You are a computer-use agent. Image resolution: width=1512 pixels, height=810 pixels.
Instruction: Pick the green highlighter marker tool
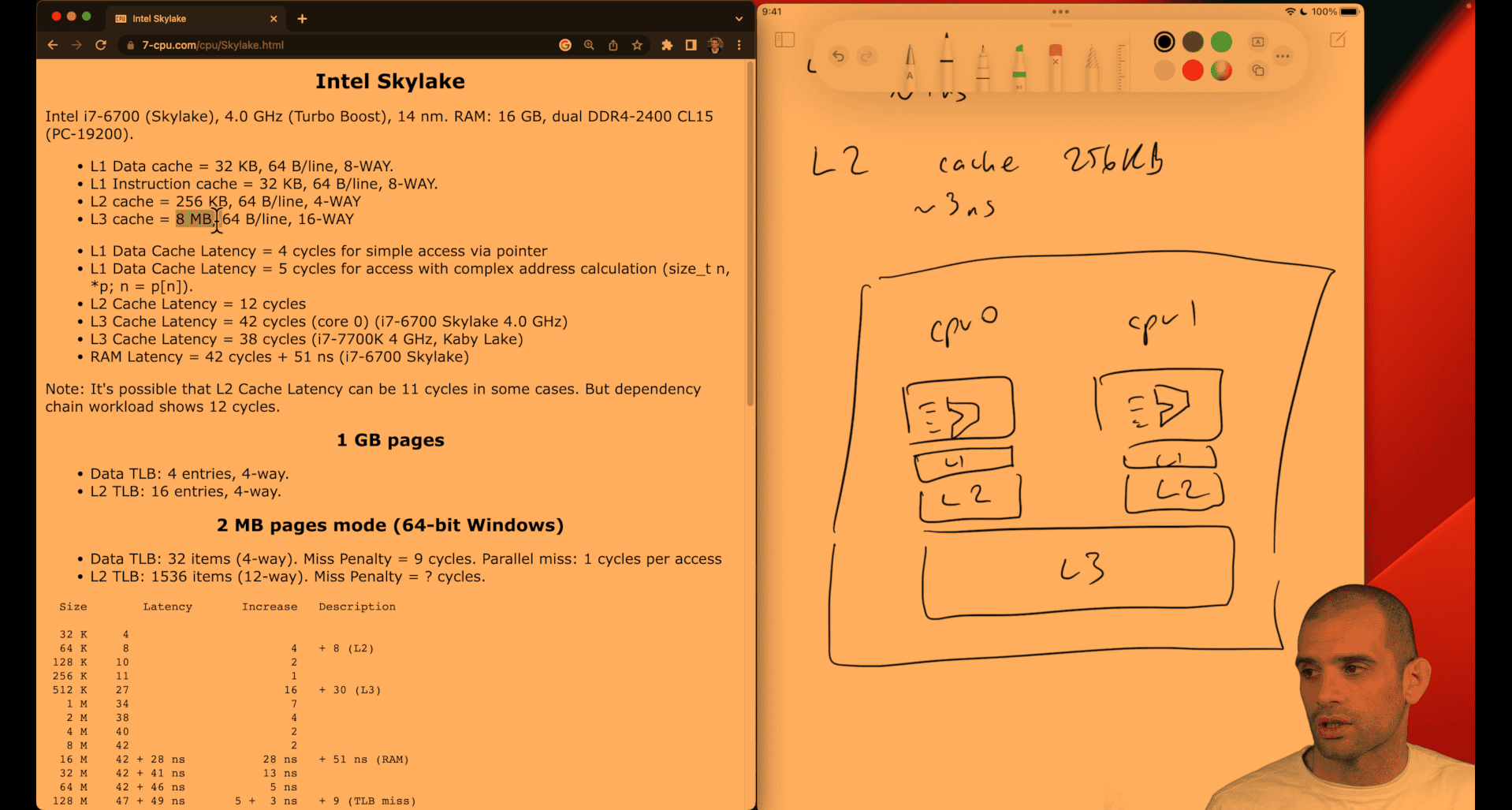(1019, 66)
